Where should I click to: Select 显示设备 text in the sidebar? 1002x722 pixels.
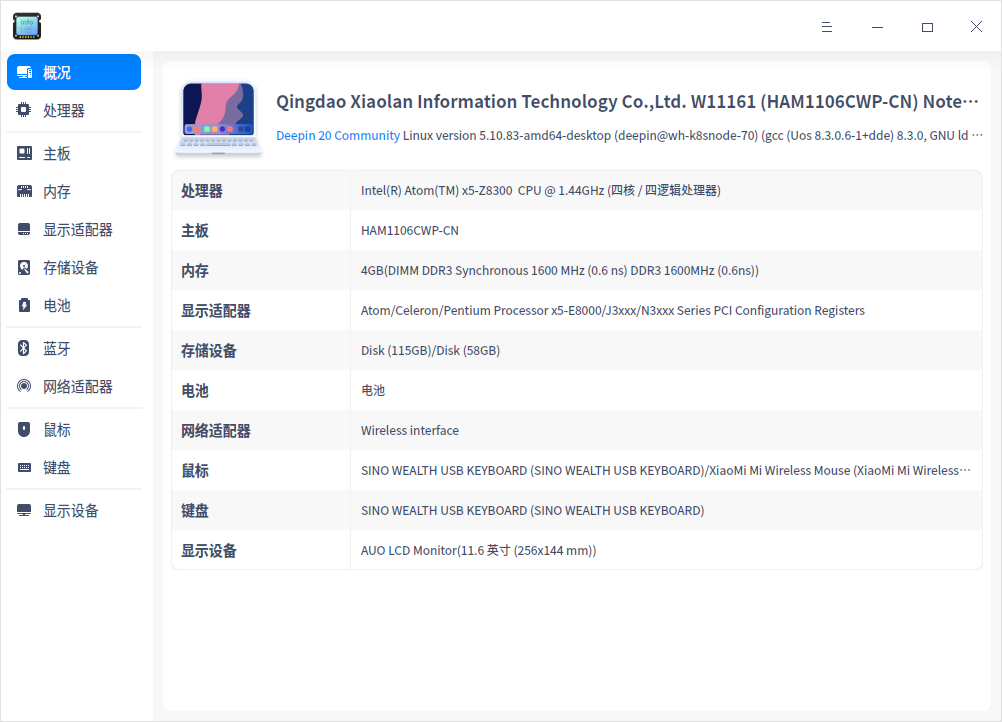[x=71, y=511]
